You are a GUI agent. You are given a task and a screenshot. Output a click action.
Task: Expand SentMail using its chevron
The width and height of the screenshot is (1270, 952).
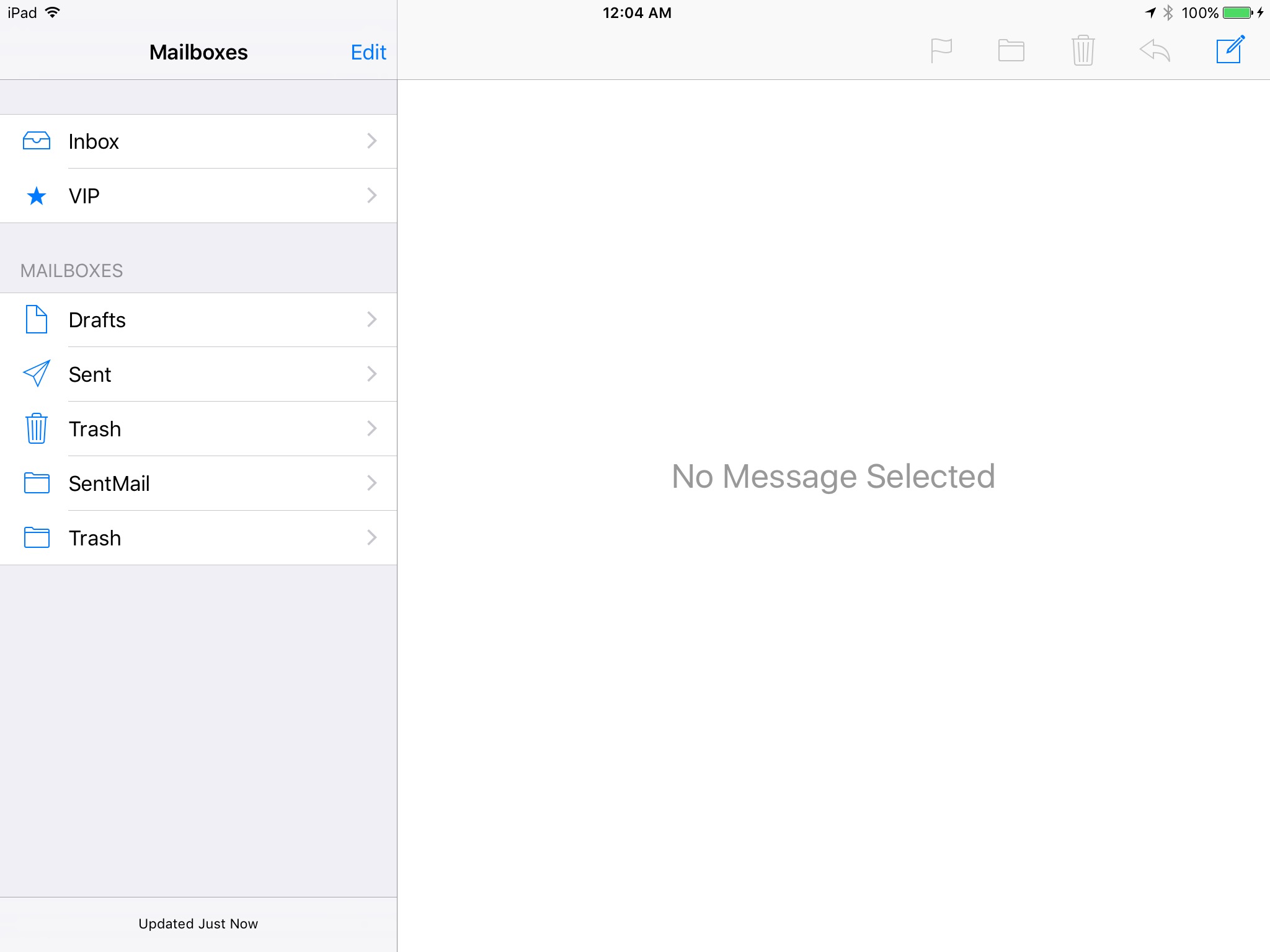tap(371, 483)
